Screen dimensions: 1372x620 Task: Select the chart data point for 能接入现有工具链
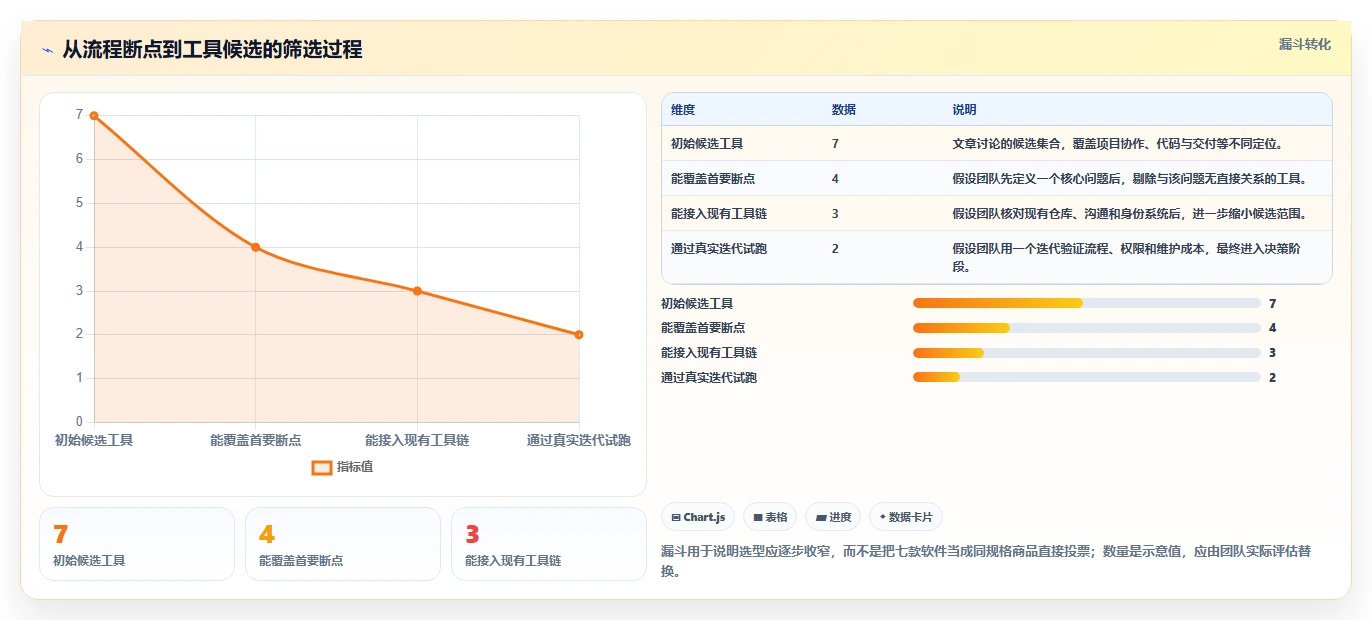pyautogui.click(x=417, y=291)
